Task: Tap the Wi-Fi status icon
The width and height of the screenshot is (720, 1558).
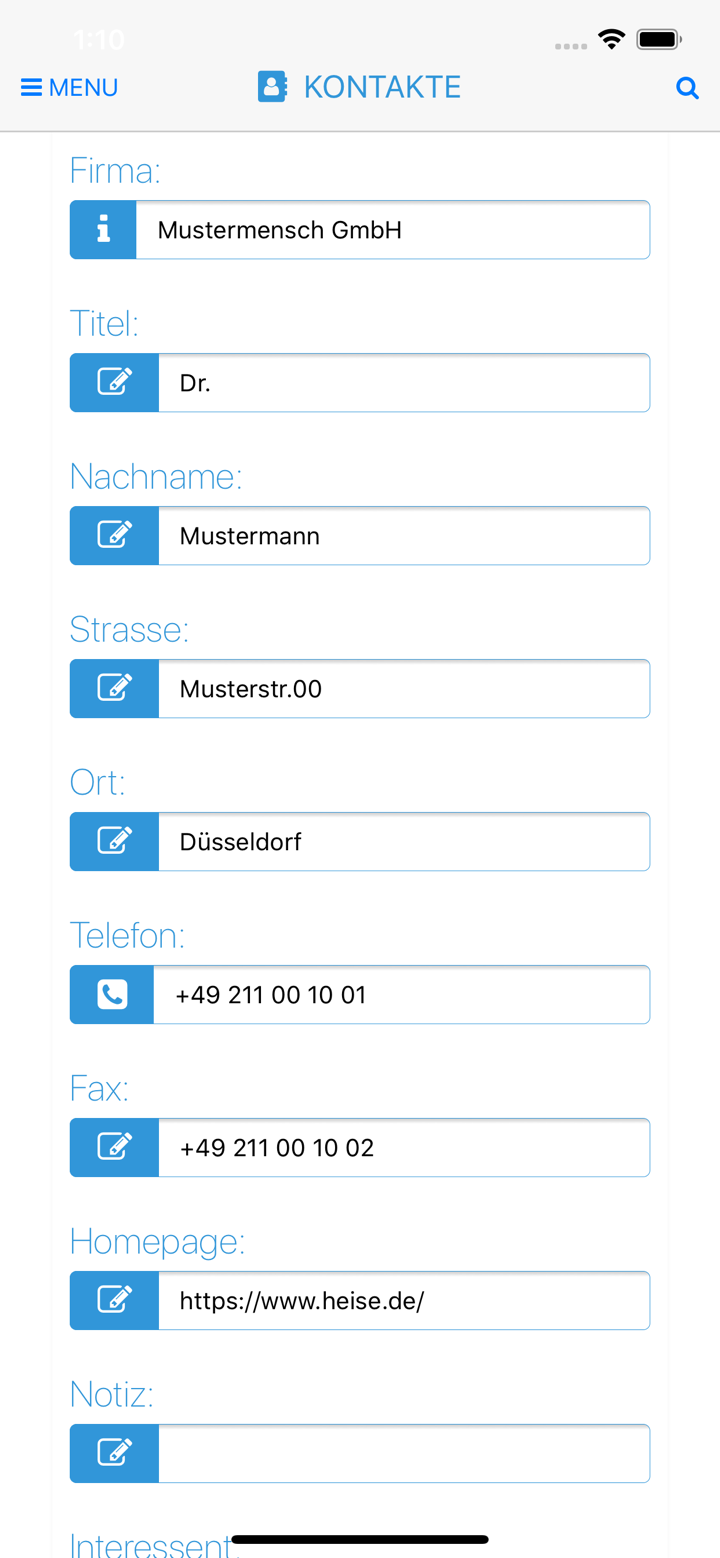Action: coord(611,40)
